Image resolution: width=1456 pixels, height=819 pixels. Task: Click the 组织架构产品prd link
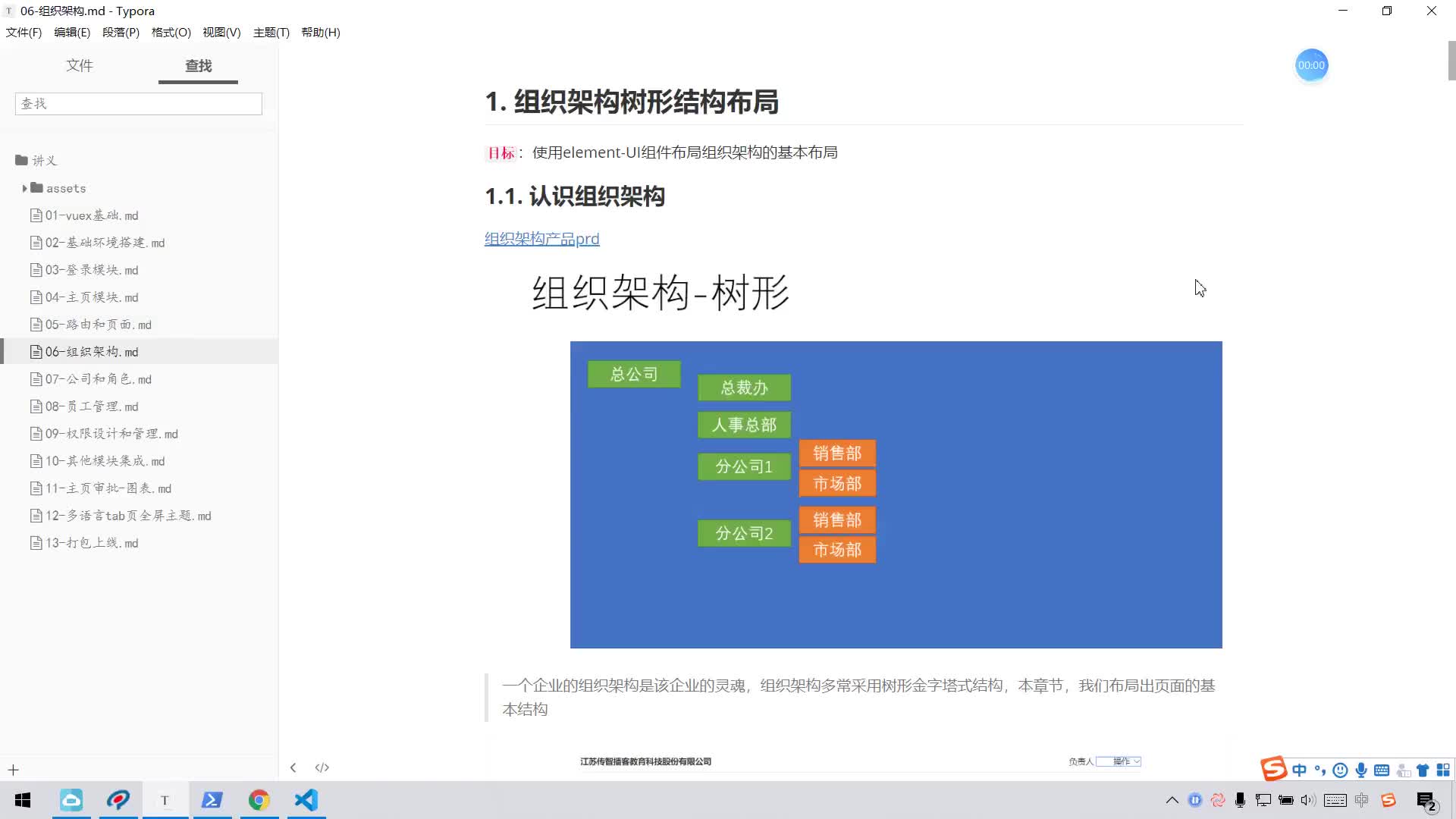542,239
